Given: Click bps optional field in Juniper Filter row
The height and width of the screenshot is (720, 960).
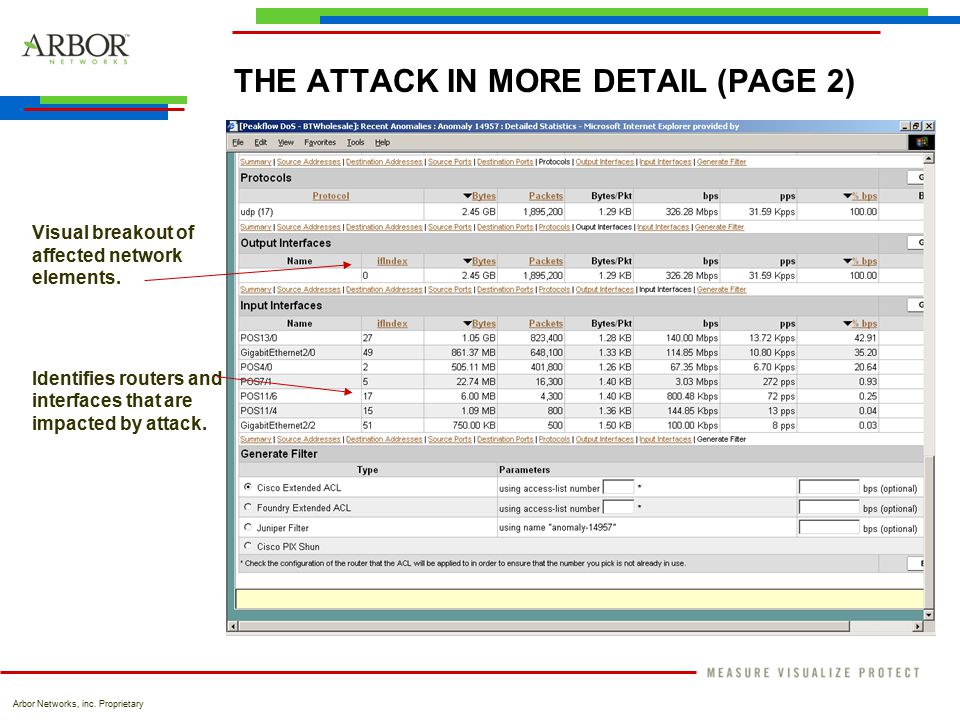Looking at the screenshot, I should 829,527.
